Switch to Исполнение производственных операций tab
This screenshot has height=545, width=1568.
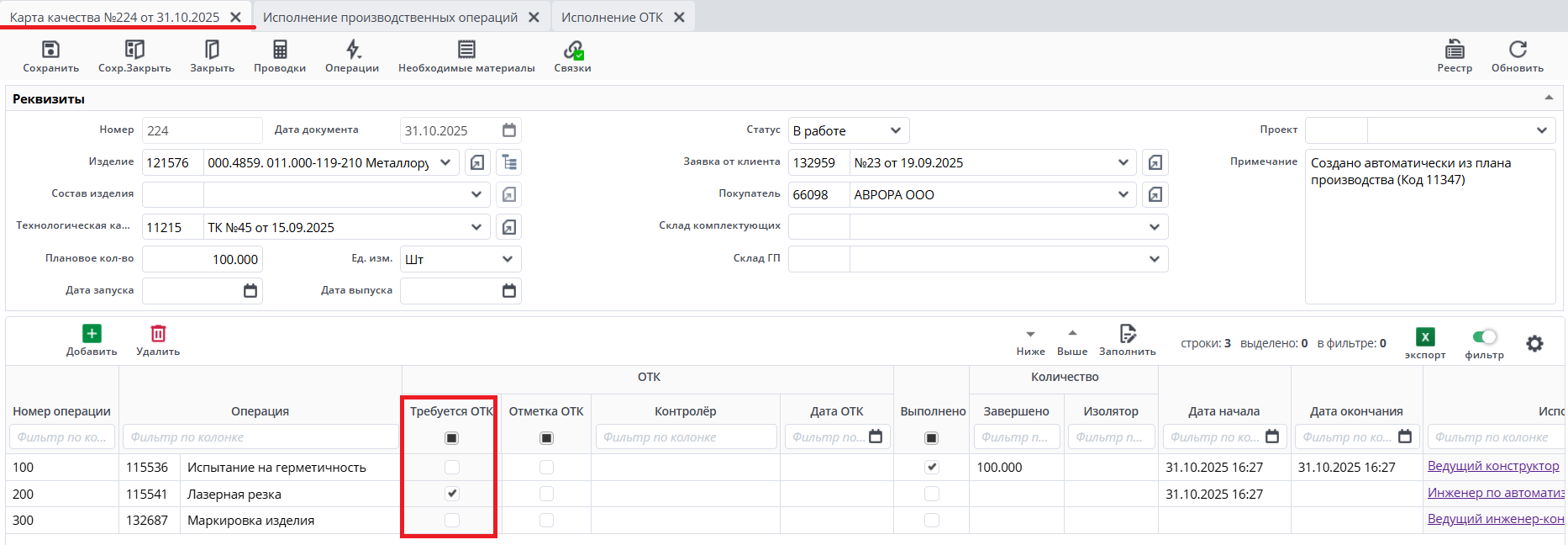[390, 17]
